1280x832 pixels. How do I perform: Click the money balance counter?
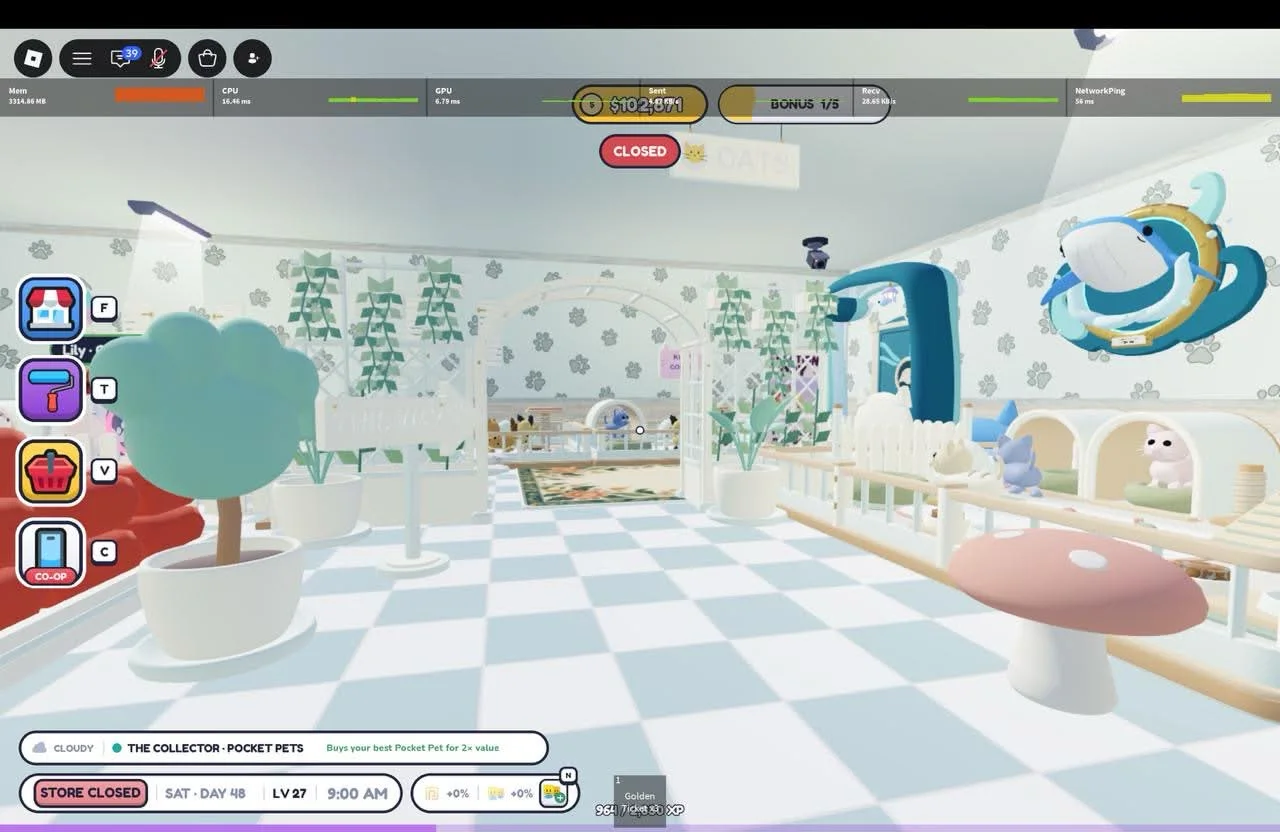(640, 104)
